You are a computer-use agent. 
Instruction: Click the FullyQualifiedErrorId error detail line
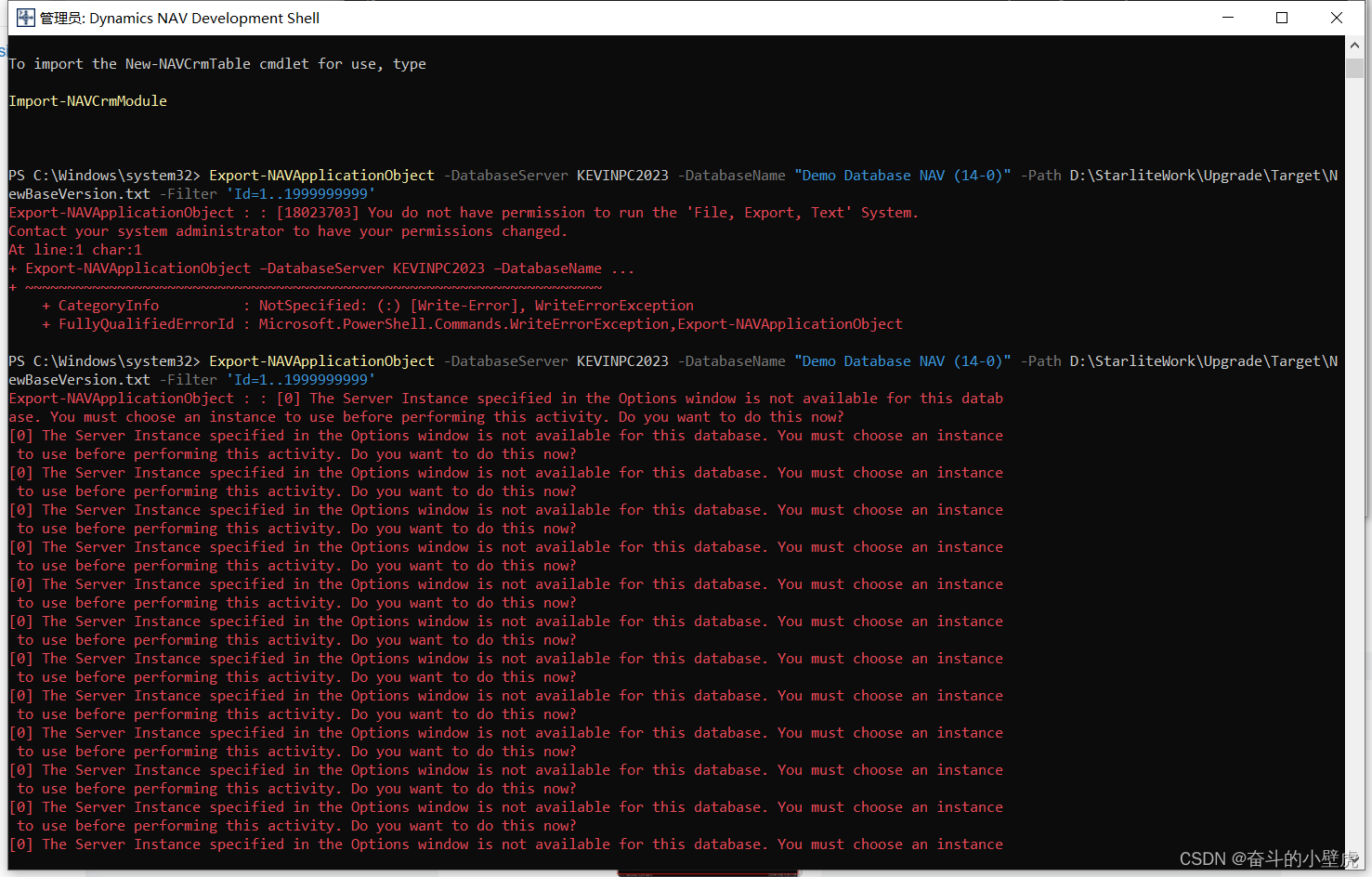click(464, 323)
